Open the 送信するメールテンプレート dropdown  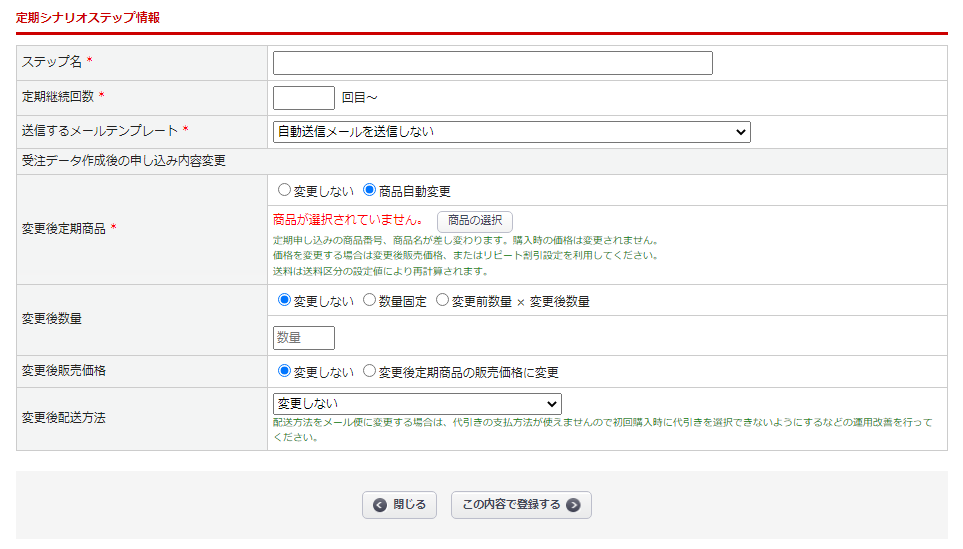(x=512, y=132)
